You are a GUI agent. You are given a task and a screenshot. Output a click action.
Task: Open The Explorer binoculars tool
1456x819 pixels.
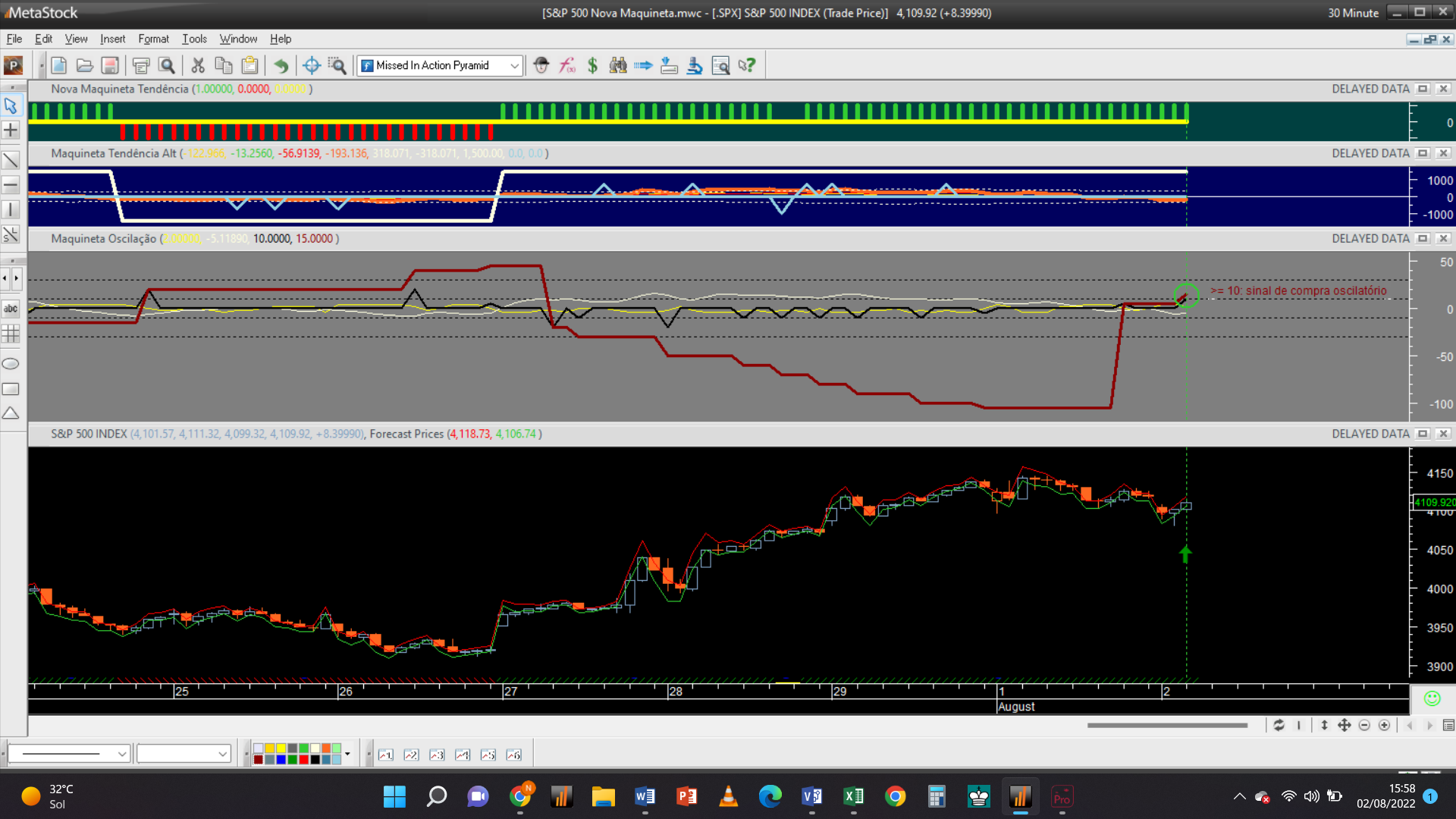point(618,66)
